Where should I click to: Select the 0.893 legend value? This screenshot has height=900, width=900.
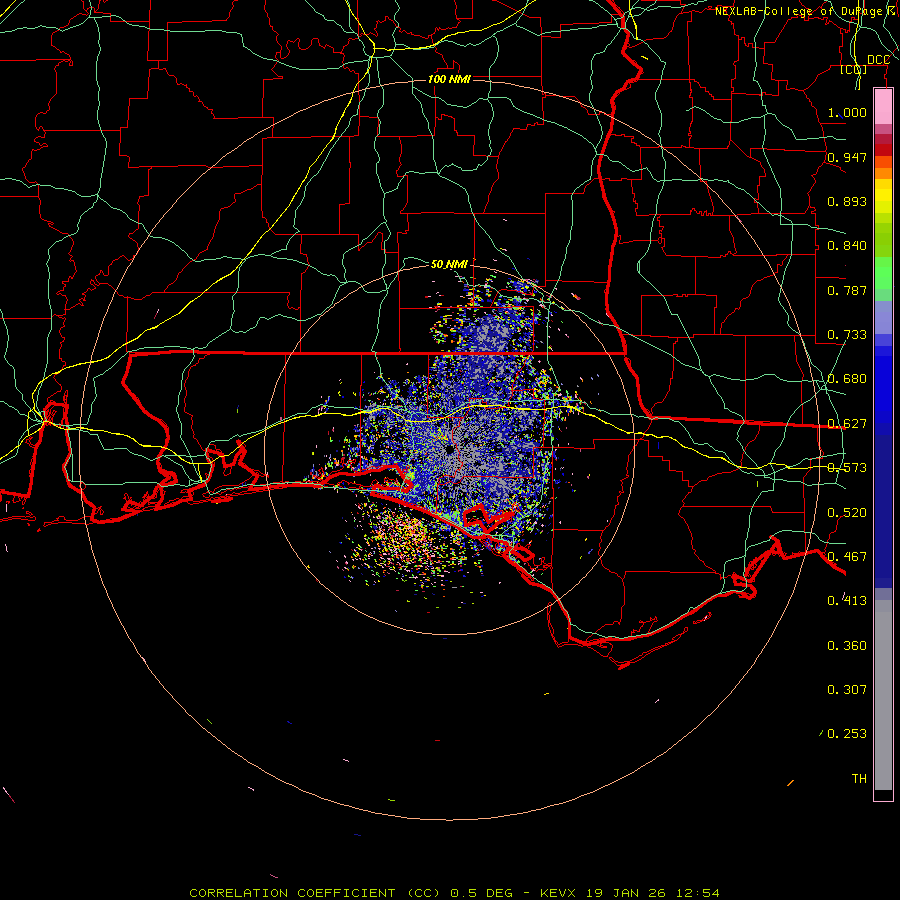(847, 201)
